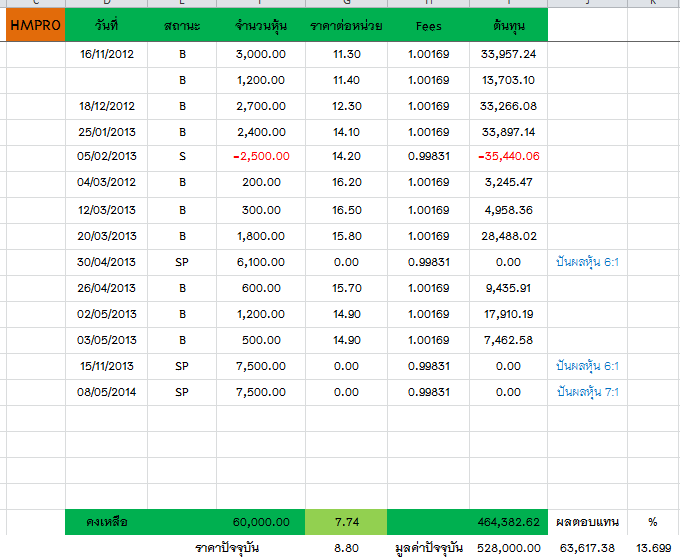Select price cell 11.40
The height and width of the screenshot is (559, 680).
pos(347,80)
